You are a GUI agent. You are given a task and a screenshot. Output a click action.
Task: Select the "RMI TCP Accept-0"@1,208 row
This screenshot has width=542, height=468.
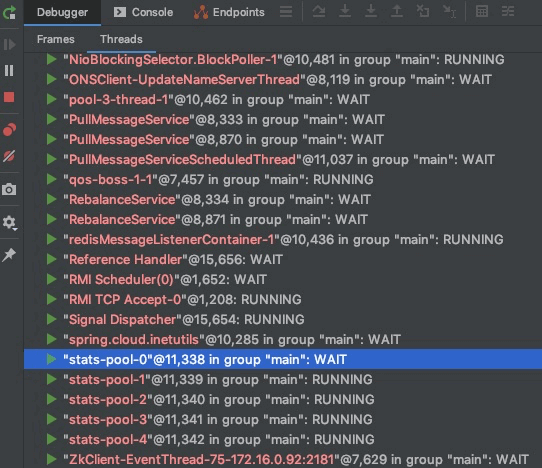coord(283,300)
